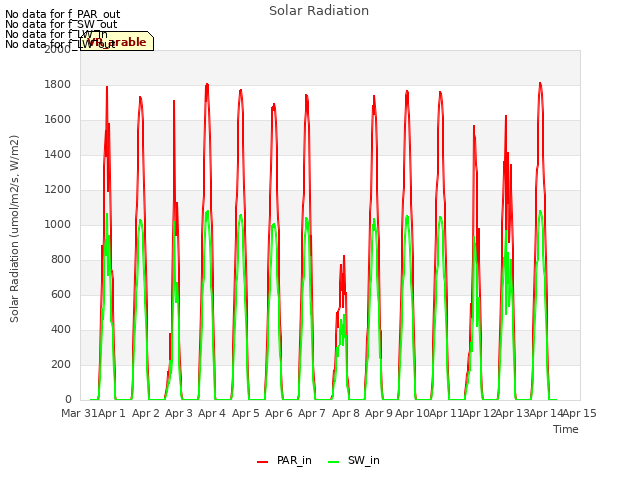Viewport: 640px width, 480px height.
Task: Click the Solar Radiation chart title
Action: pyautogui.click(x=319, y=11)
